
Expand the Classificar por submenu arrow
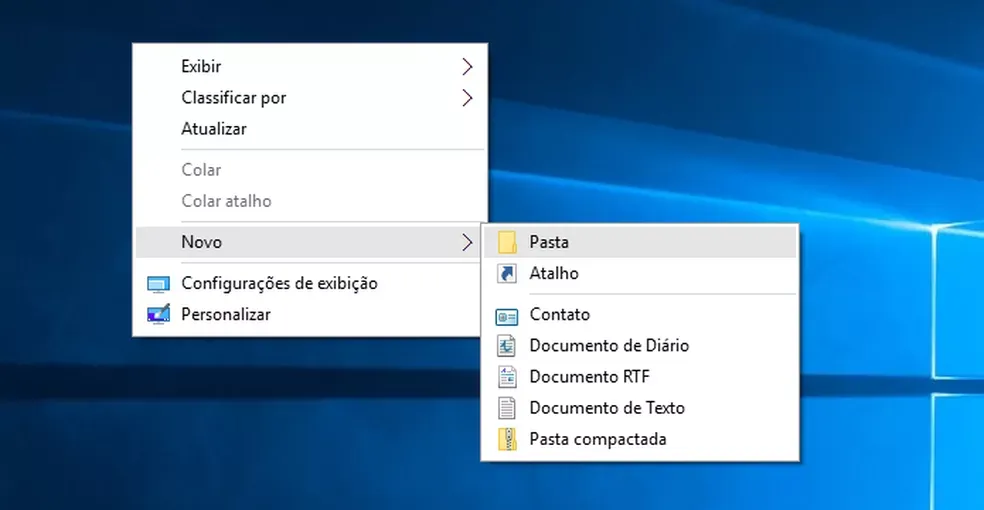coord(466,98)
